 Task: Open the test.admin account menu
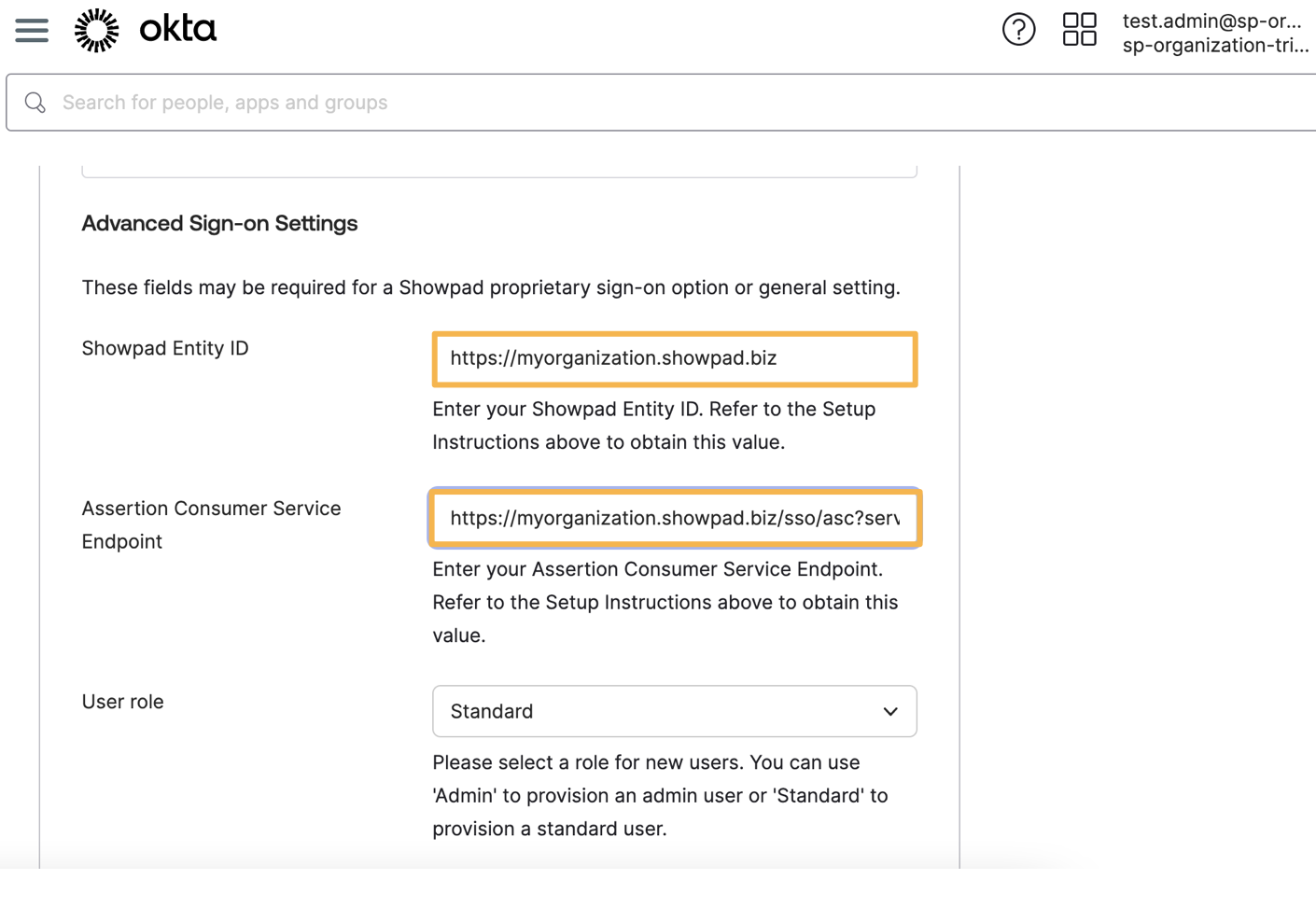point(1211,21)
